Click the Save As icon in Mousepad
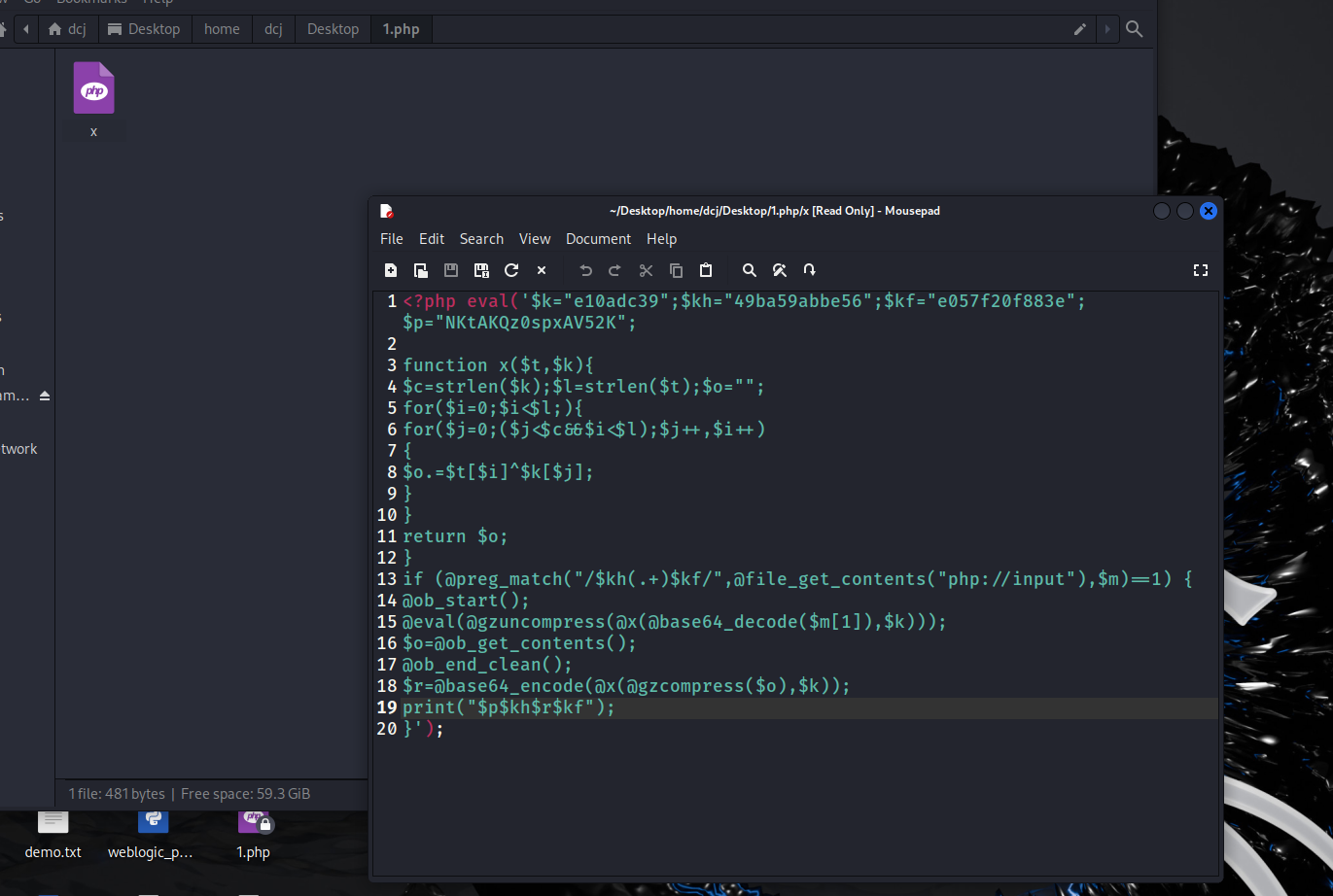This screenshot has height=896, width=1333. 481,270
